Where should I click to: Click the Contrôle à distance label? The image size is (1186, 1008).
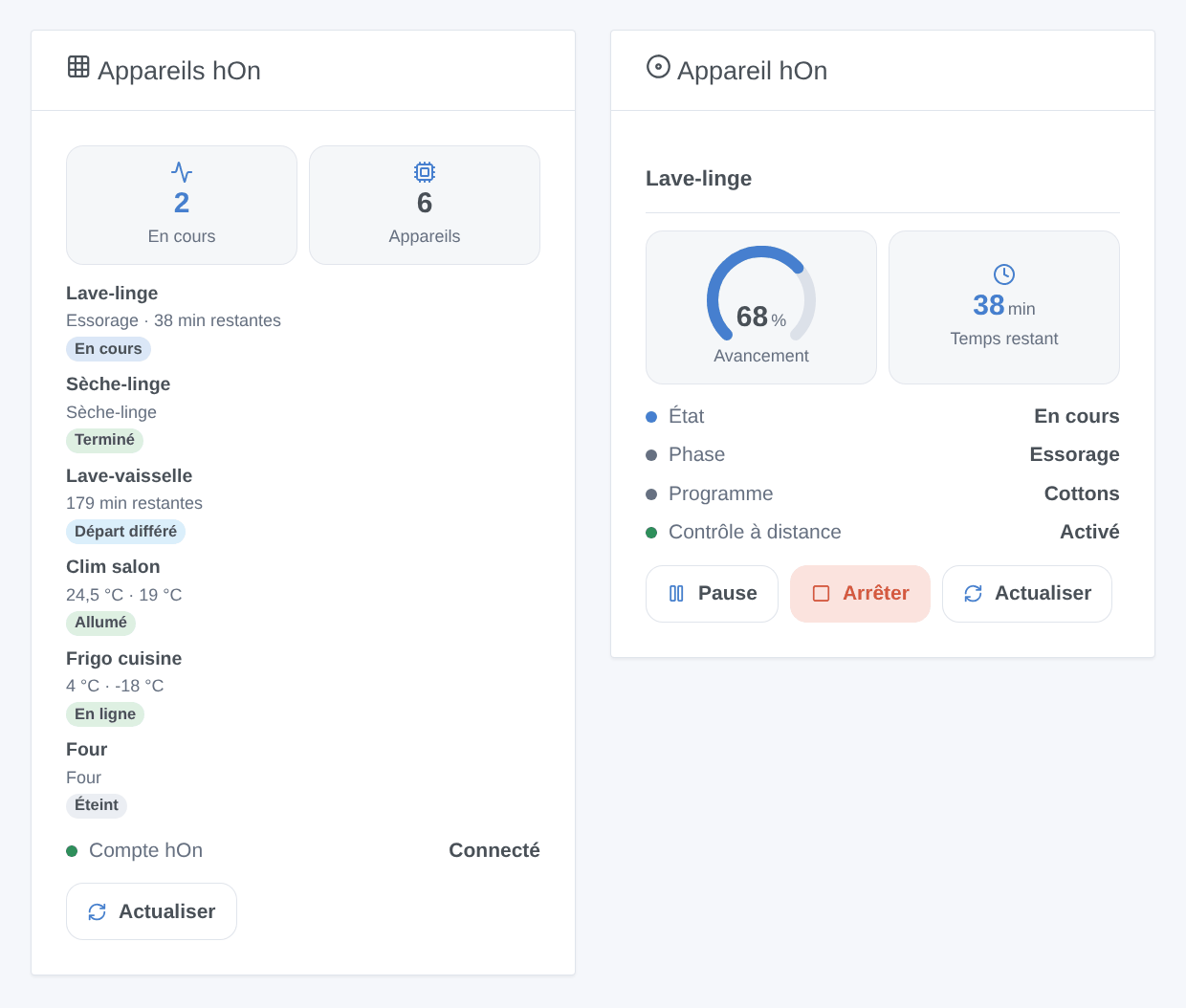click(755, 532)
